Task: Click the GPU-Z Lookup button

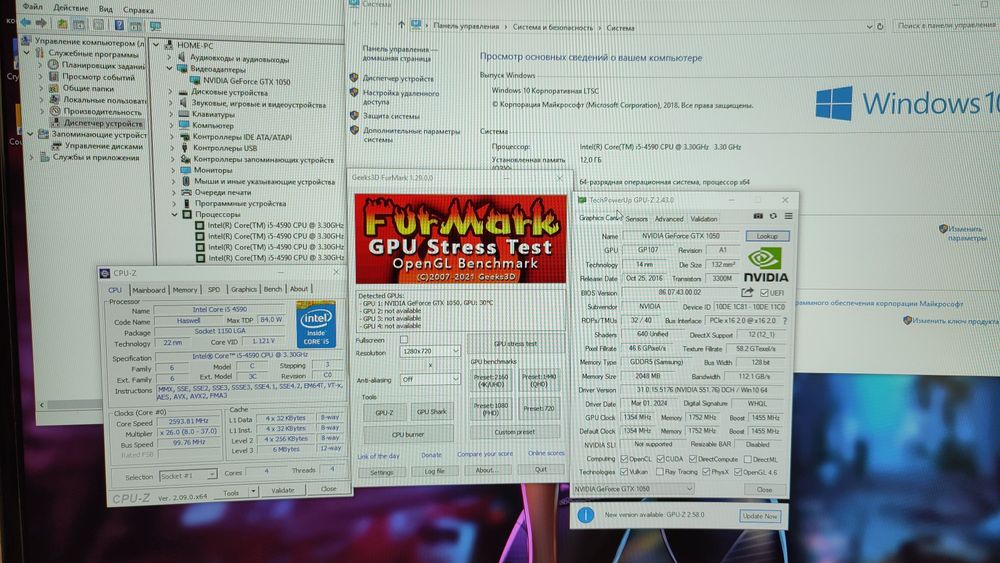Action: pyautogui.click(x=767, y=236)
